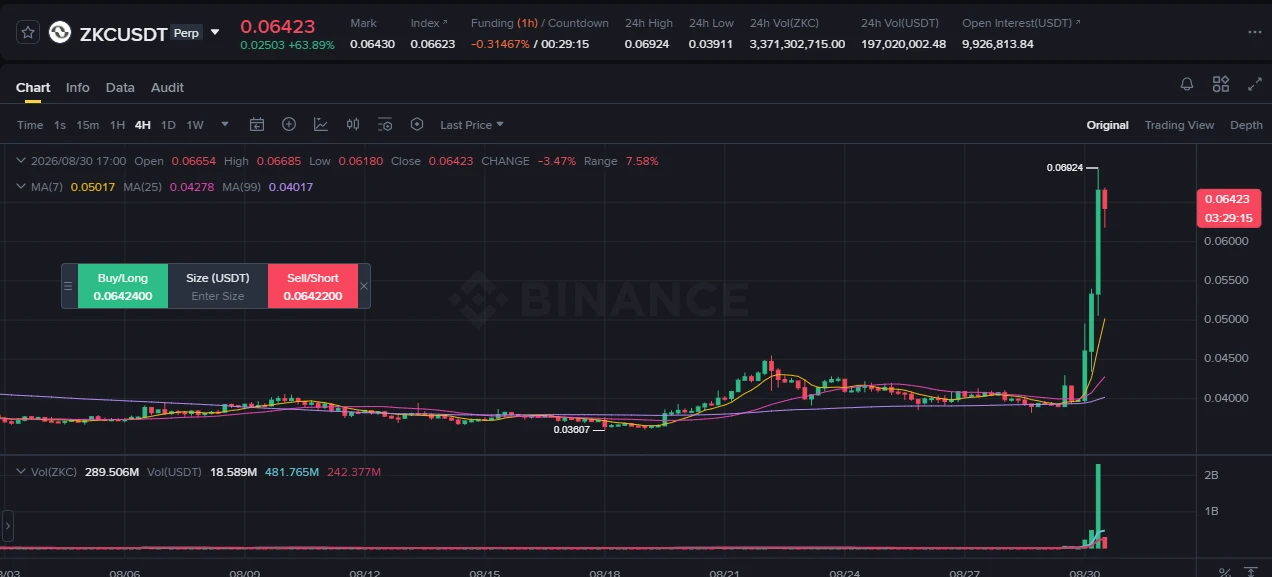Click the MA(7) value 0.05017
Screen dimensions: 1272x577
pyautogui.click(x=93, y=187)
